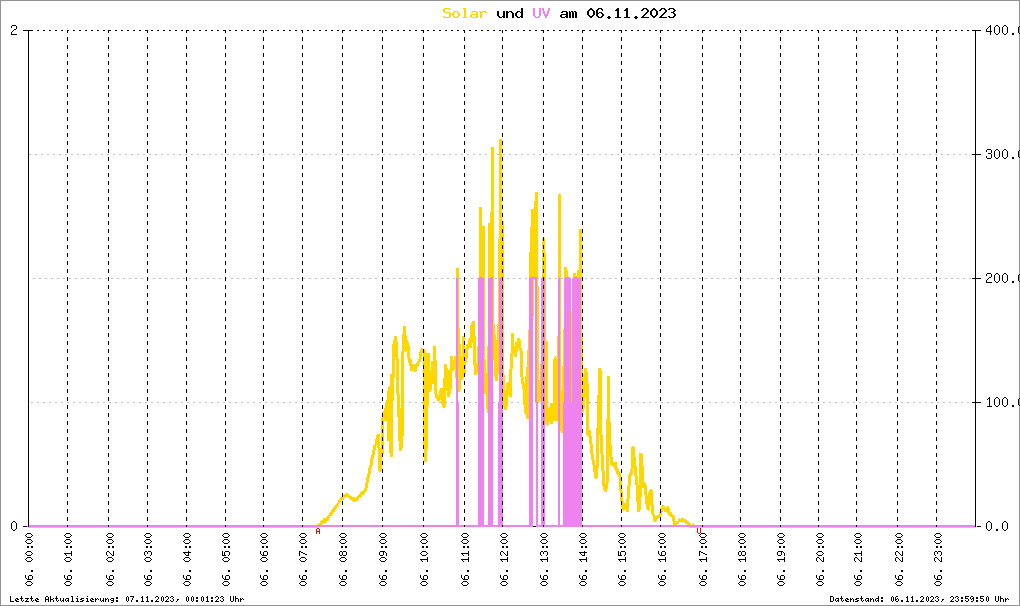Image resolution: width=1020 pixels, height=606 pixels.
Task: Click the time label "06. 12:00"
Action: click(x=503, y=560)
